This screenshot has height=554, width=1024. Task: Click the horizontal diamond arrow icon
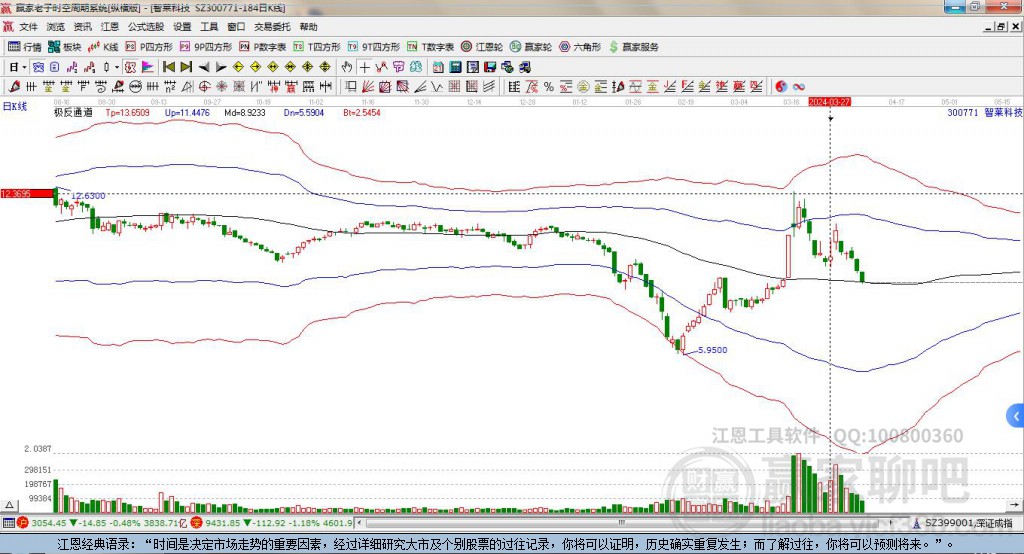[x=273, y=67]
